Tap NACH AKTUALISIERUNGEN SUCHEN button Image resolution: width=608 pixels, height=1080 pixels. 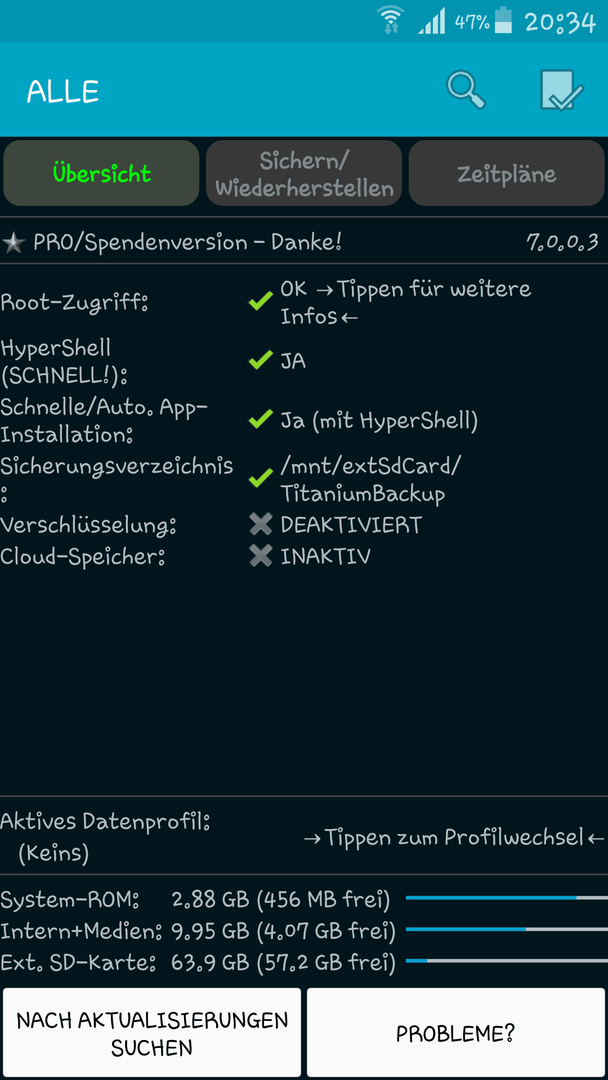click(151, 1033)
